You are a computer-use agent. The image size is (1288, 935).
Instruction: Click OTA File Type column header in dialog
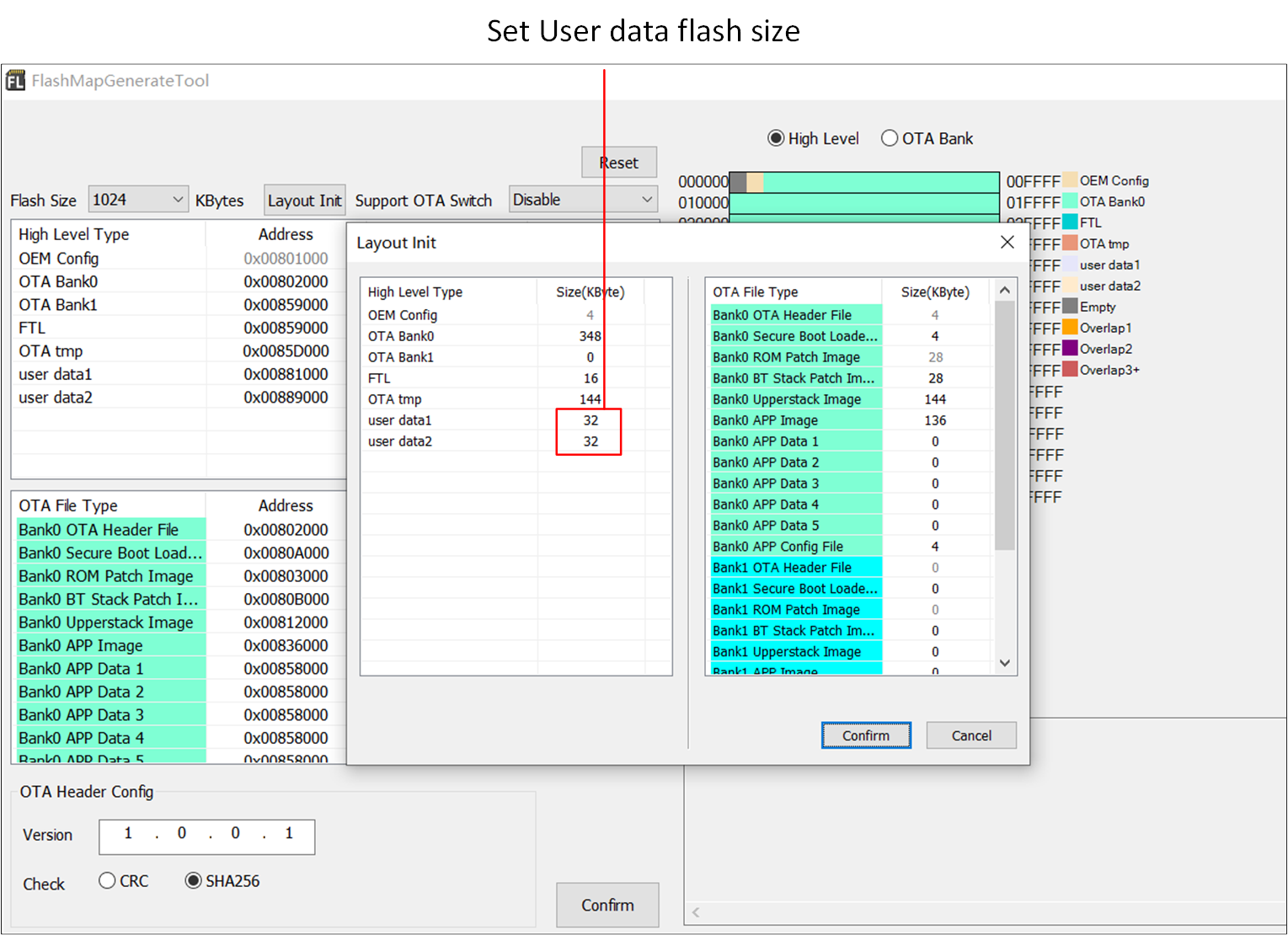[794, 291]
